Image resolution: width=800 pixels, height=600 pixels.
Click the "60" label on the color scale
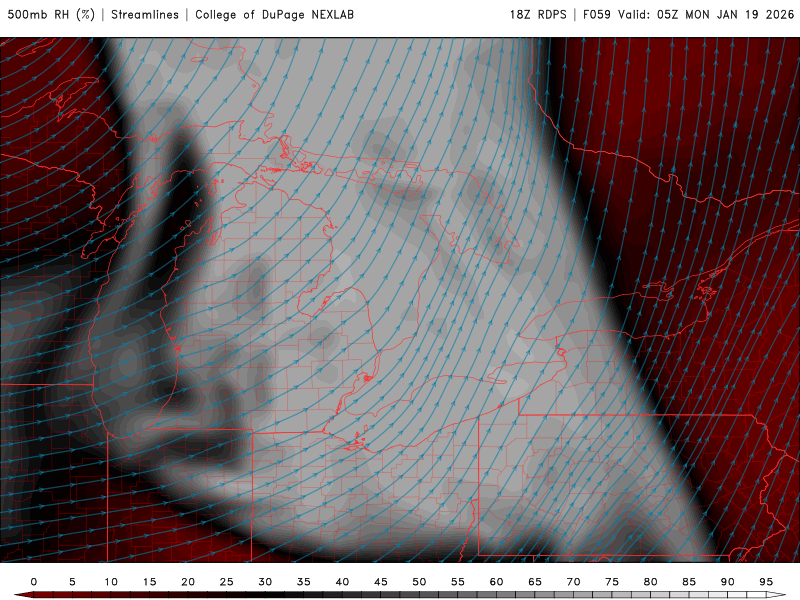(x=496, y=582)
